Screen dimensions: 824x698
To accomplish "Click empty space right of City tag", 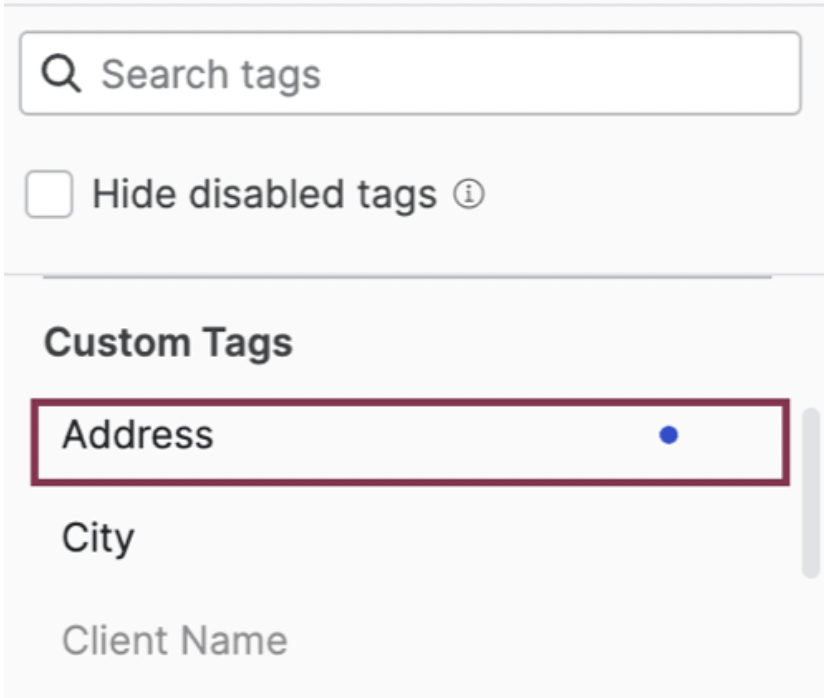I will coord(500,539).
